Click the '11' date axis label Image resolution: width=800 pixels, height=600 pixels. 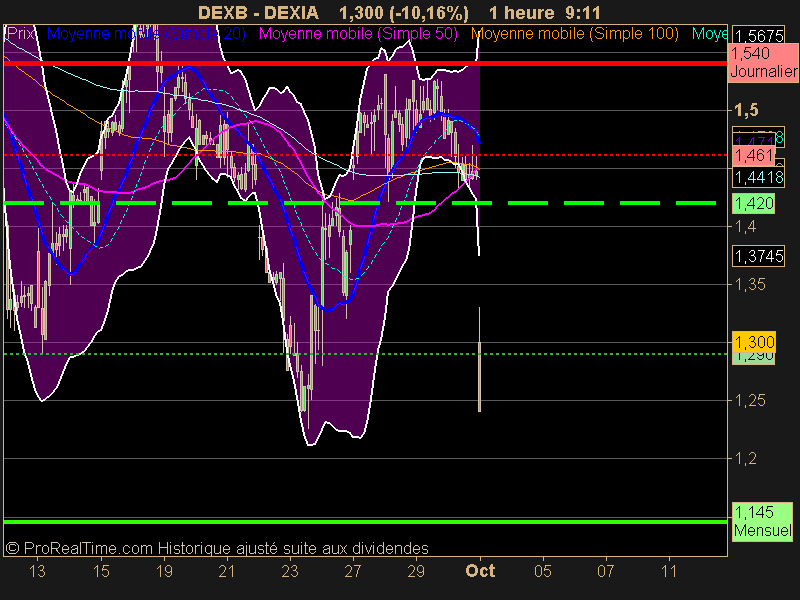tap(669, 571)
